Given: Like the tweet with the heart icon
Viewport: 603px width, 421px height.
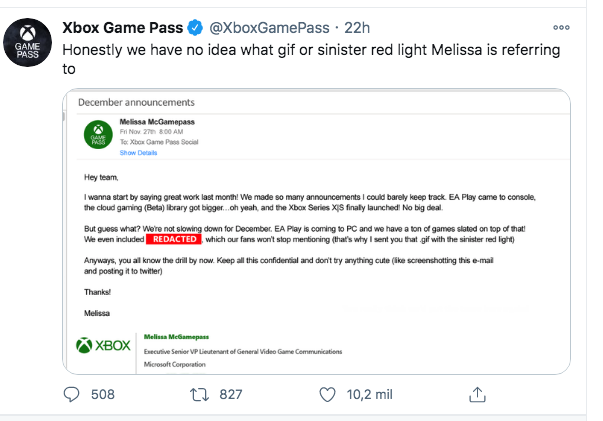Looking at the screenshot, I should pos(326,394).
